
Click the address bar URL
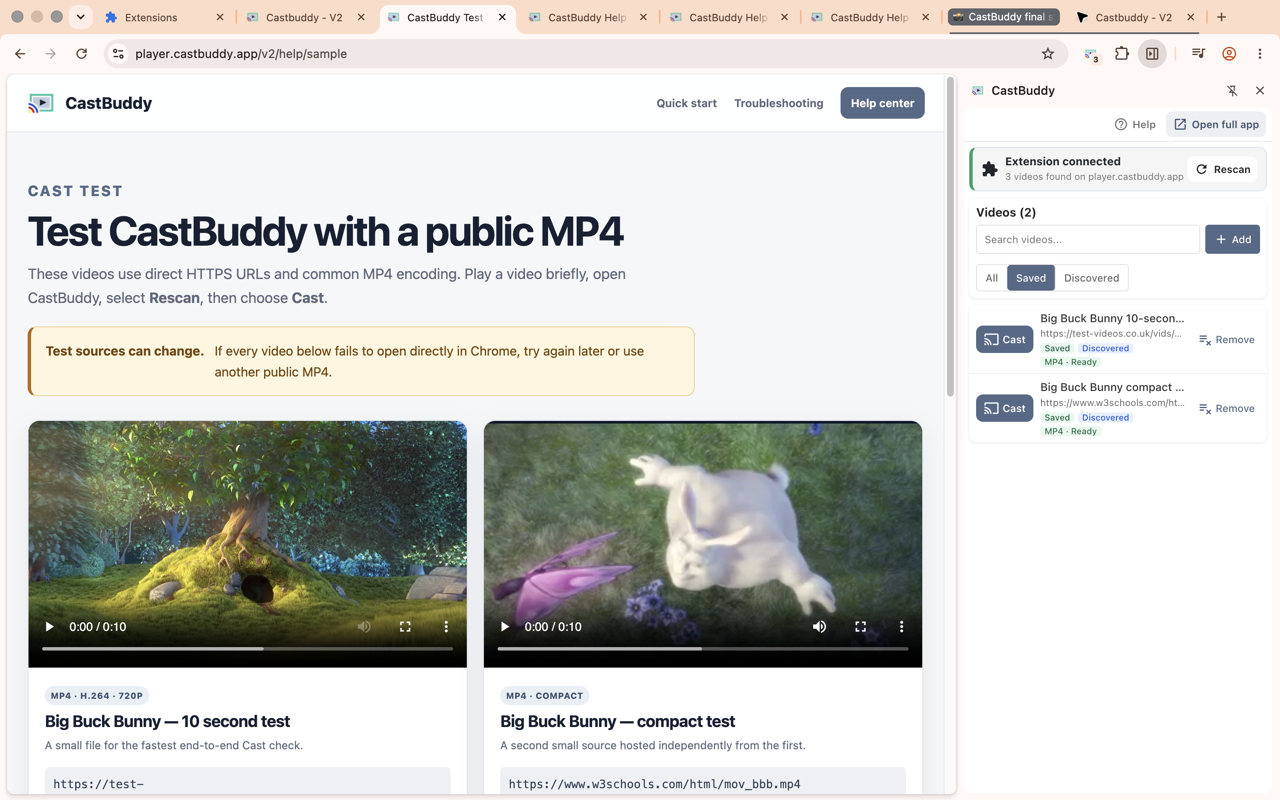(241, 54)
